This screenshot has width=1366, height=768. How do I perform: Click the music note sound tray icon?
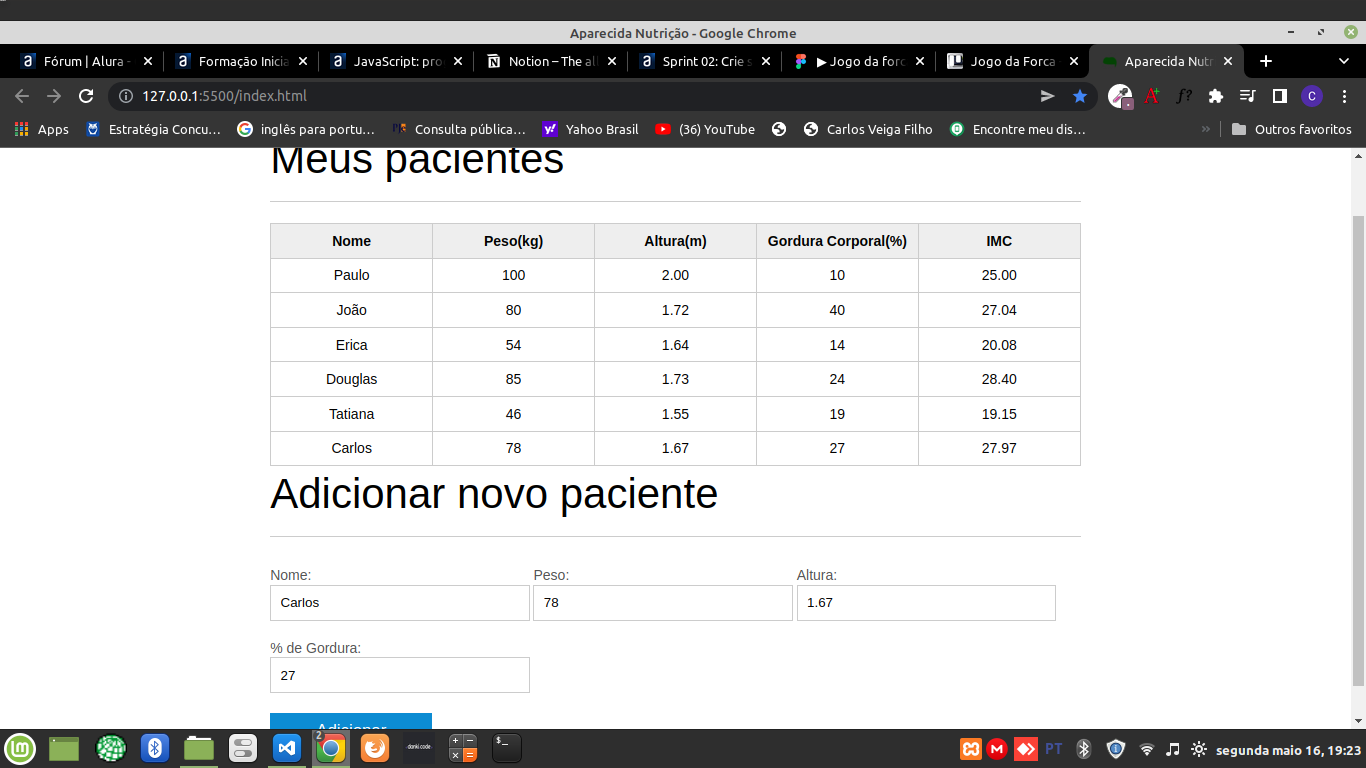(x=1173, y=748)
